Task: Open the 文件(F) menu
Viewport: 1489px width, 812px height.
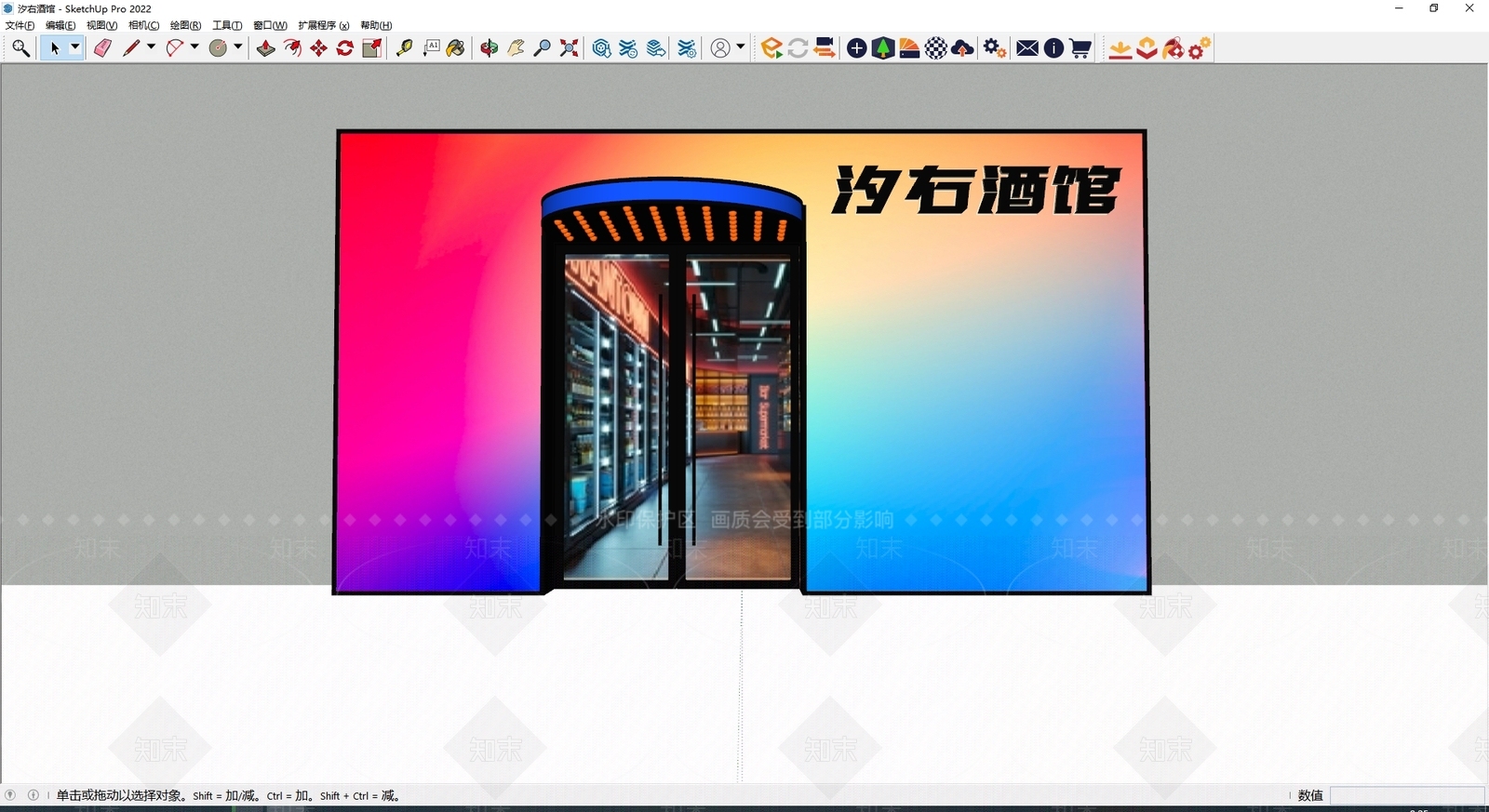Action: point(20,25)
